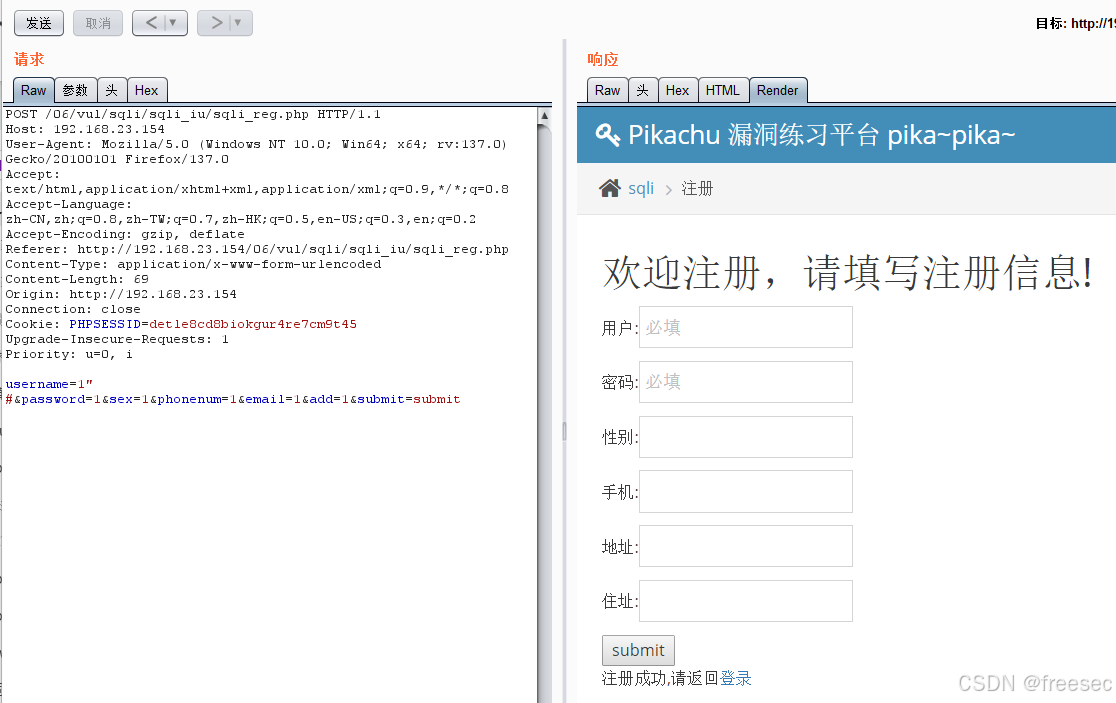This screenshot has width=1116, height=703.
Task: Select the response Render tab
Action: [778, 90]
